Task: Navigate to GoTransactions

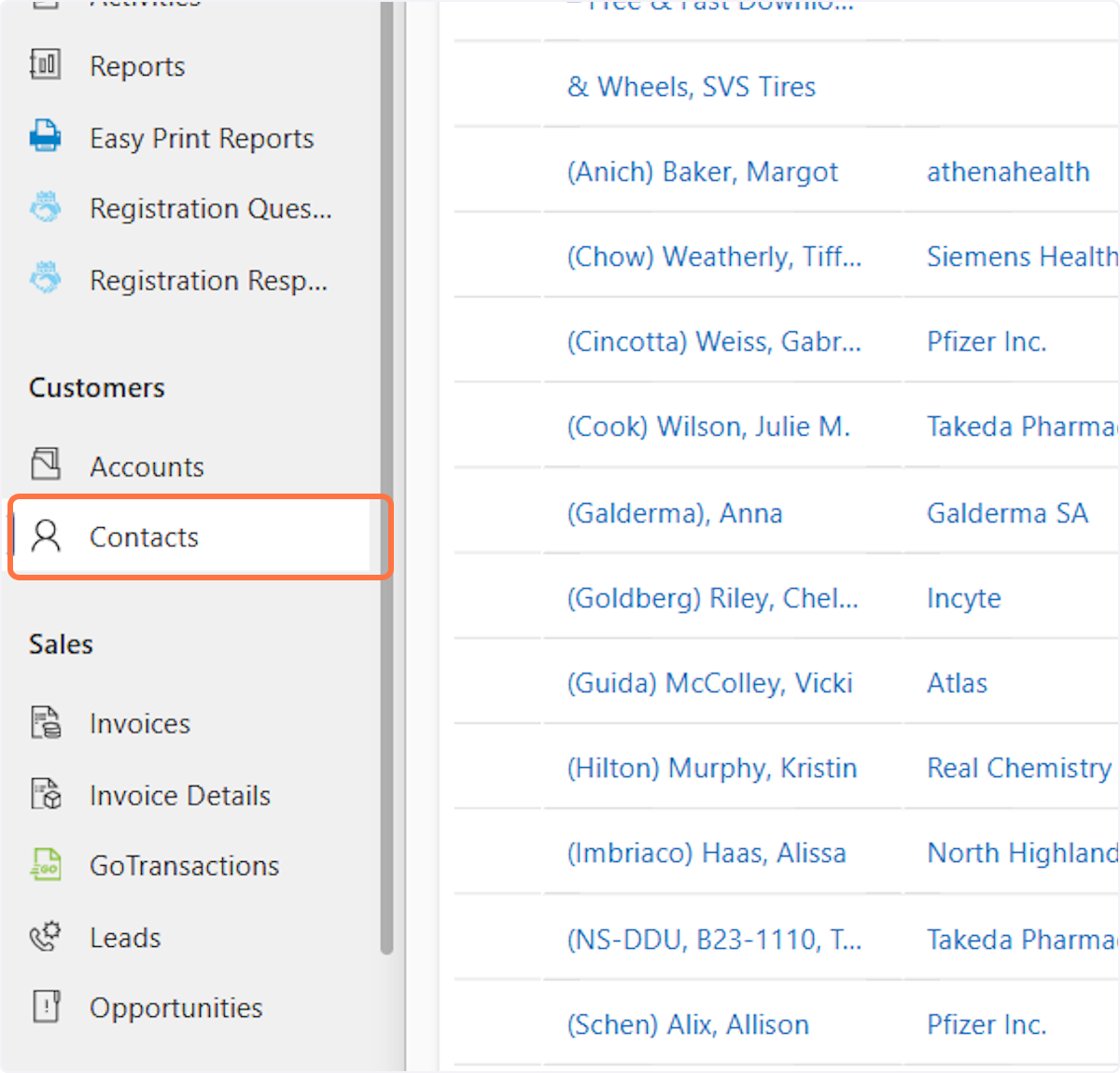Action: click(x=185, y=866)
